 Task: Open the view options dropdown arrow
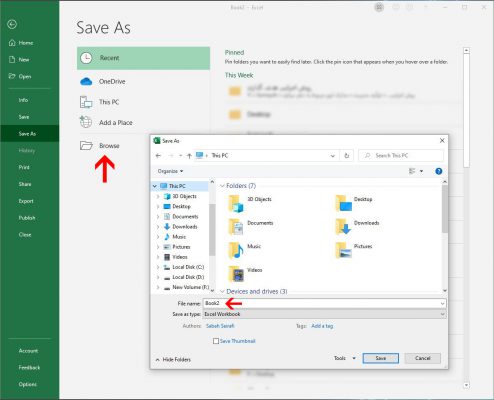(x=421, y=171)
